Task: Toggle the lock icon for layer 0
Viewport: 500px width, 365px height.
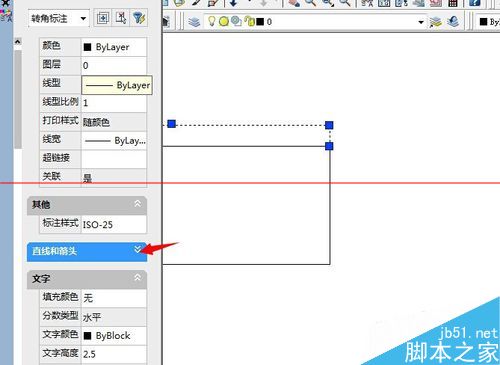Action: (x=249, y=22)
